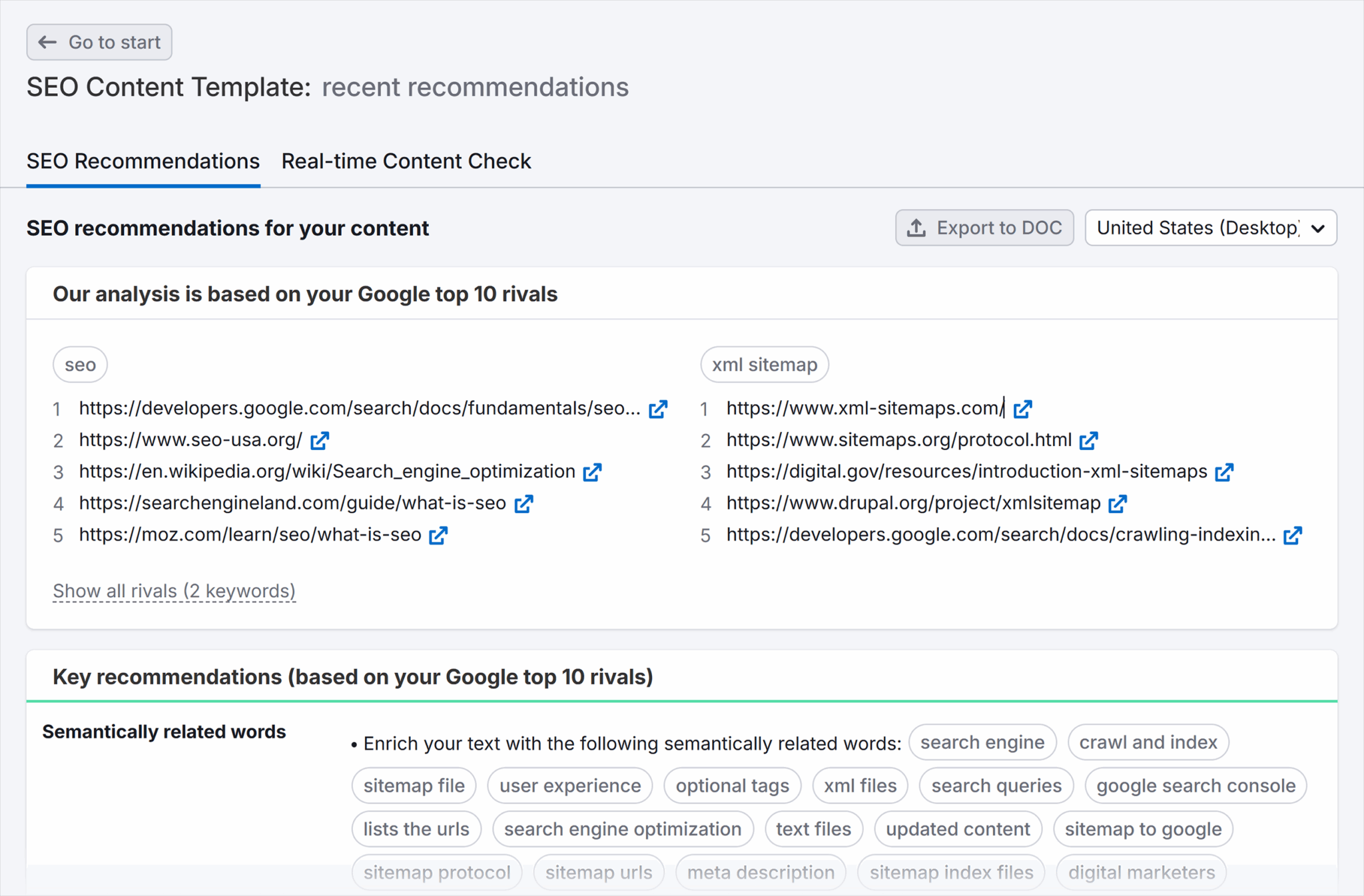Click the seo keyword tag

click(80, 365)
